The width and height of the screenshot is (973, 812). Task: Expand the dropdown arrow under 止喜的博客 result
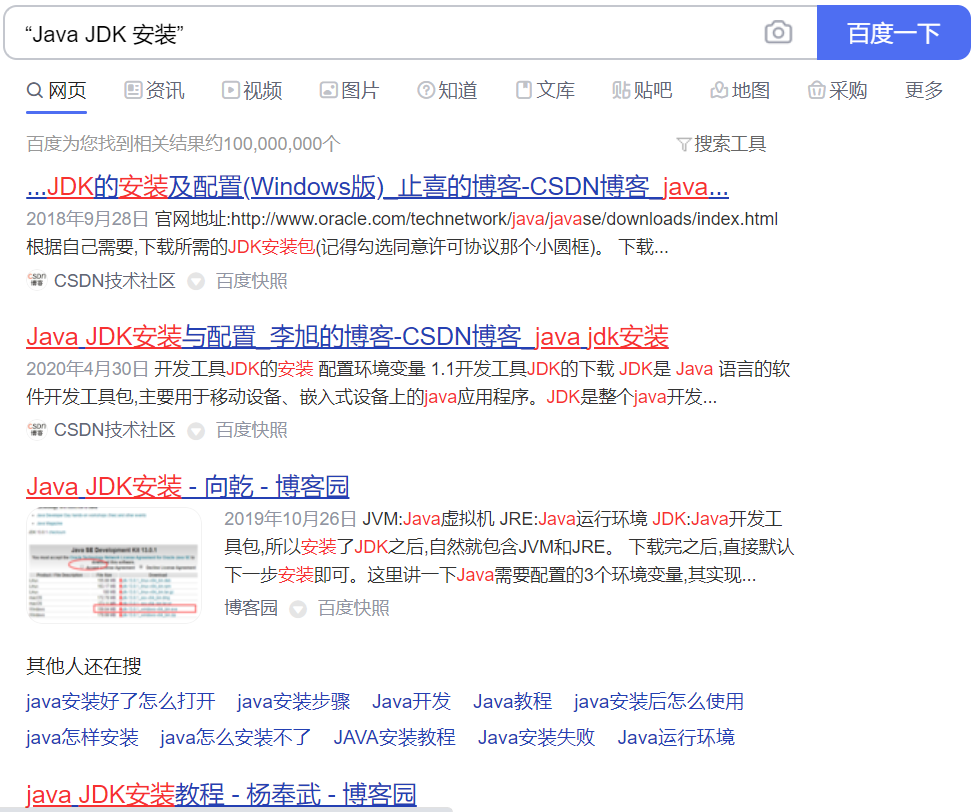196,282
